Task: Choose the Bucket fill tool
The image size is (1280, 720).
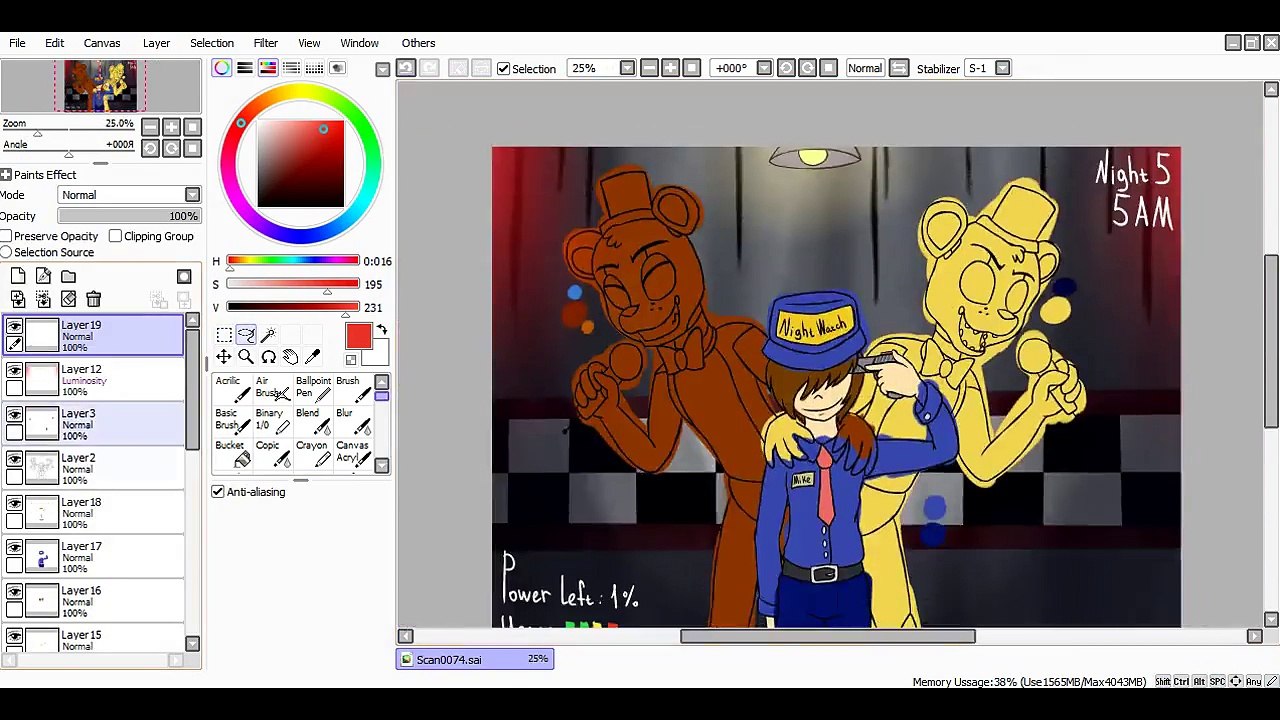Action: click(232, 454)
